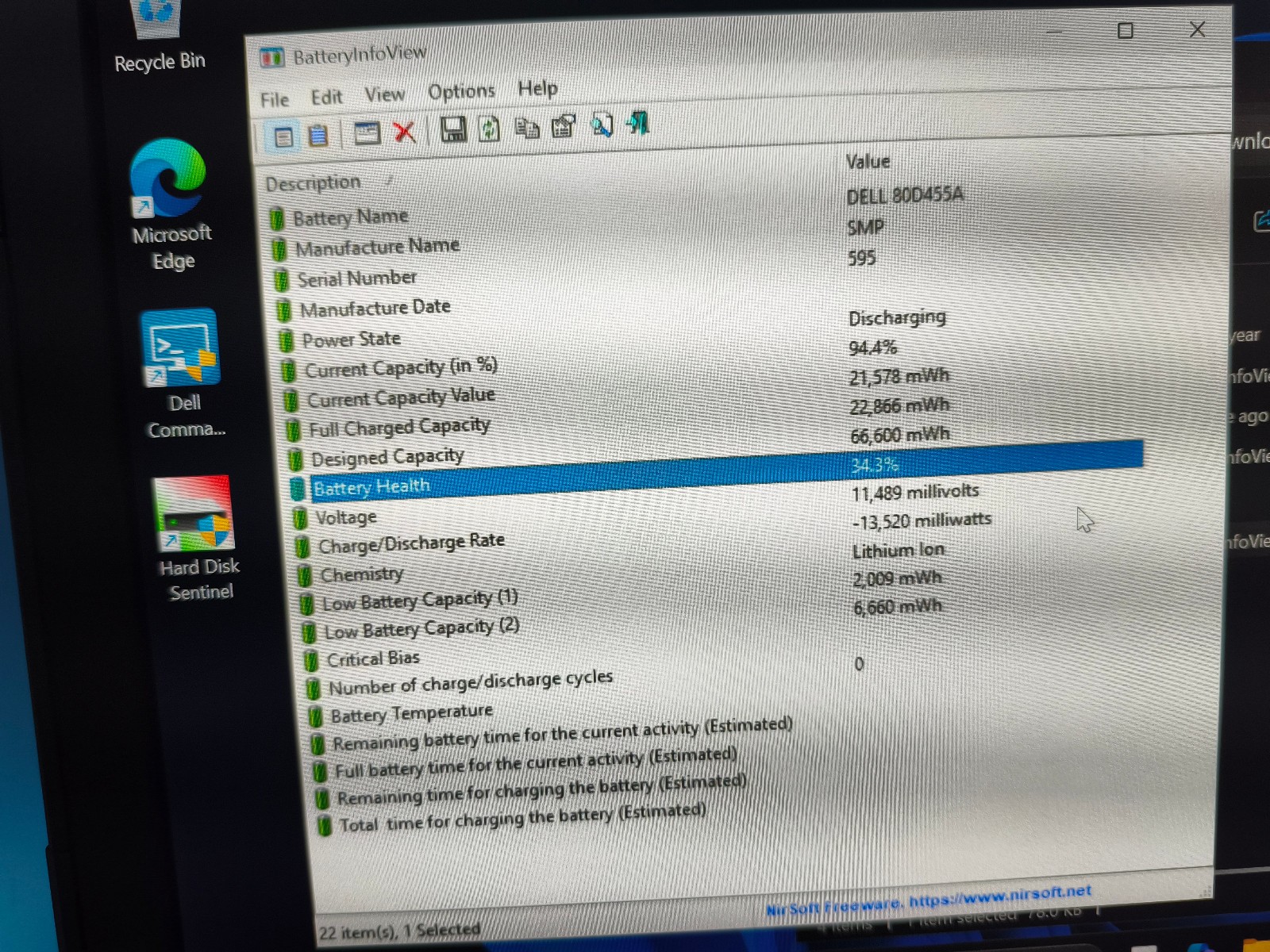Click the red X delete toolbar icon
The width and height of the screenshot is (1270, 952).
pyautogui.click(x=405, y=132)
